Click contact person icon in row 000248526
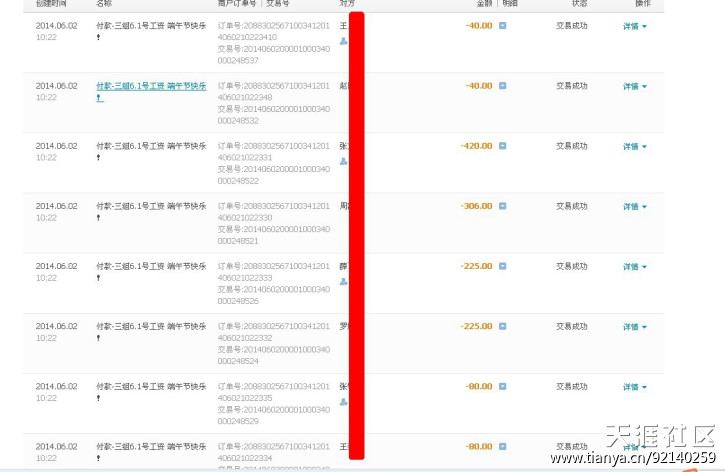The height and width of the screenshot is (472, 725). click(344, 282)
